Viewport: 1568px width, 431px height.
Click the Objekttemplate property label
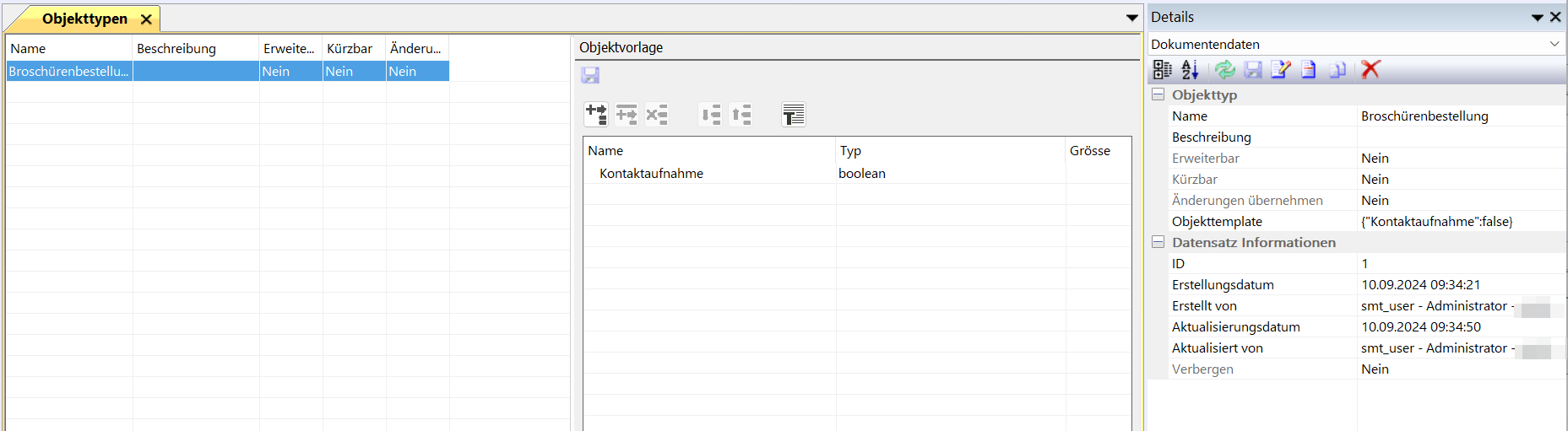[1217, 221]
